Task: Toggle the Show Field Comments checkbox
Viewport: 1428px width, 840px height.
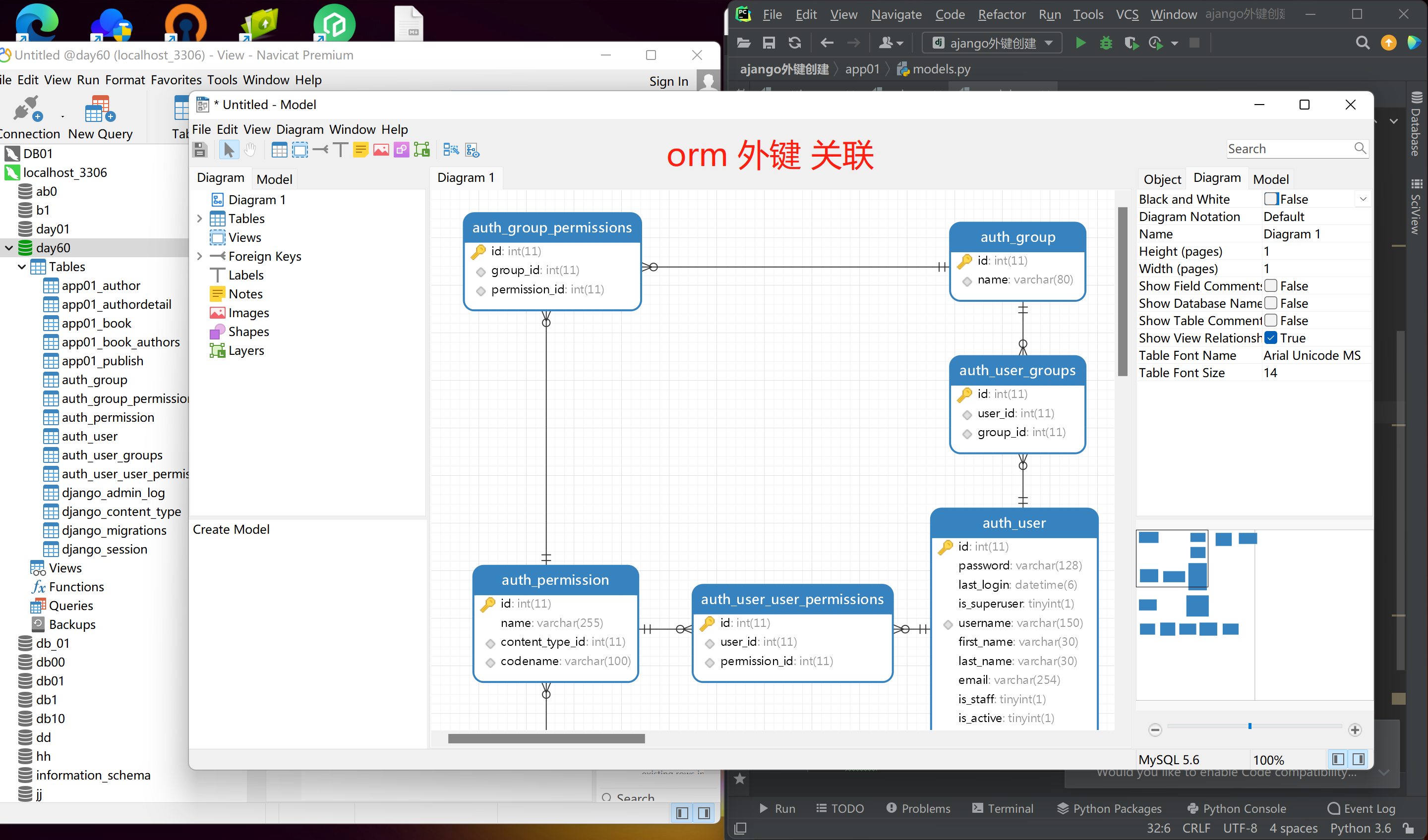Action: point(1270,285)
